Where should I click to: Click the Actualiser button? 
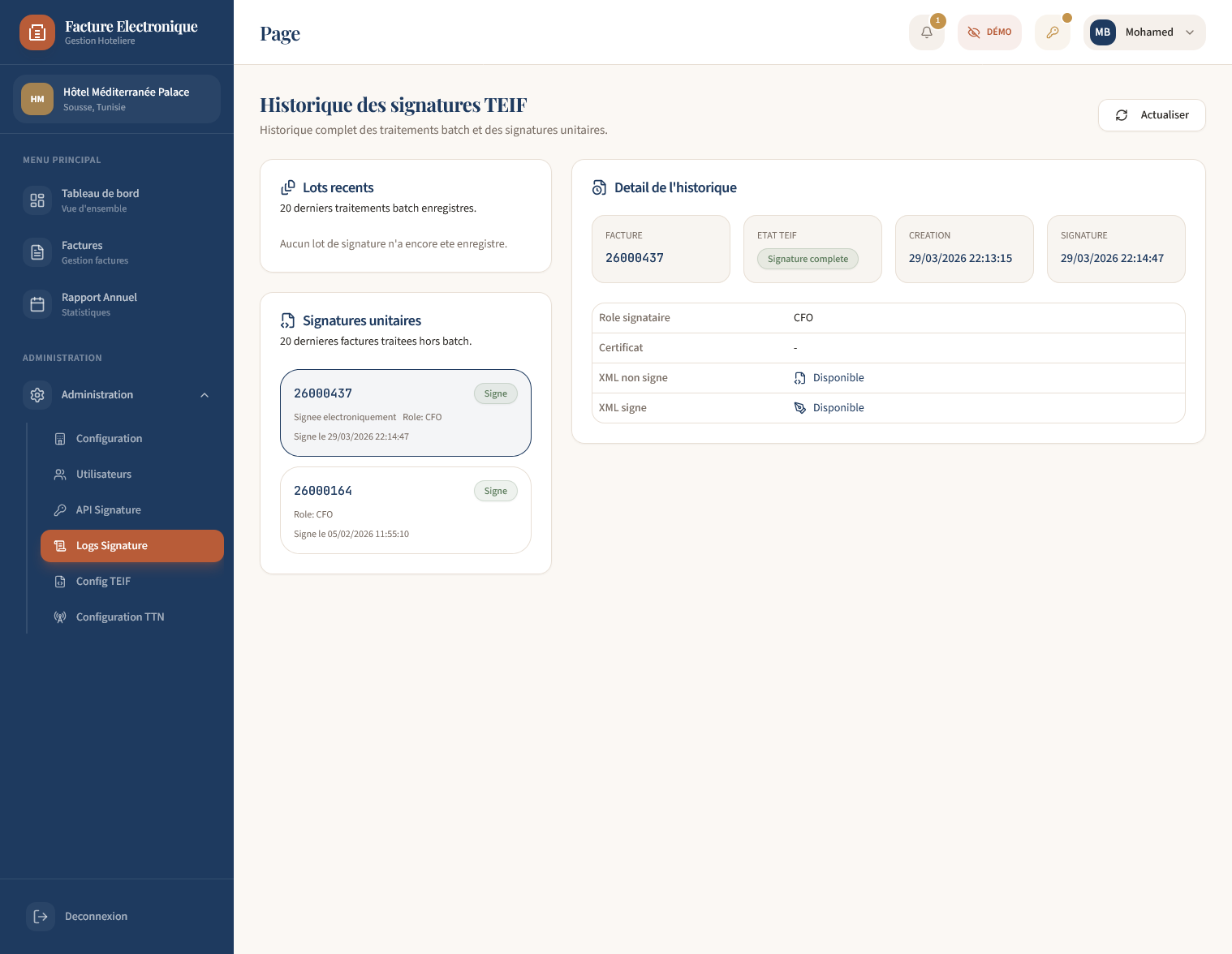[1151, 115]
